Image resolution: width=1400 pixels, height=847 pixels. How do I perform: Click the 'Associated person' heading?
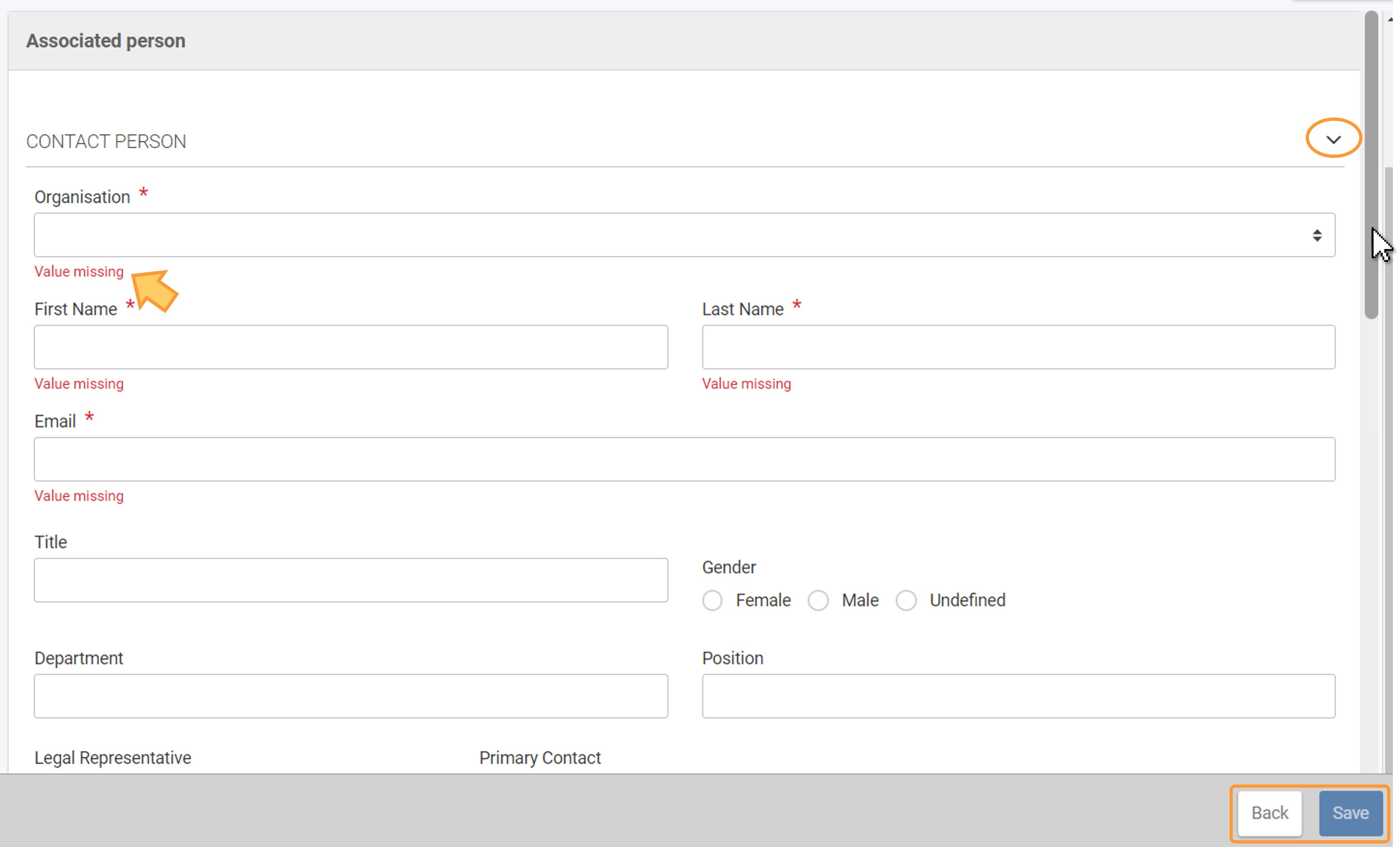pos(106,41)
